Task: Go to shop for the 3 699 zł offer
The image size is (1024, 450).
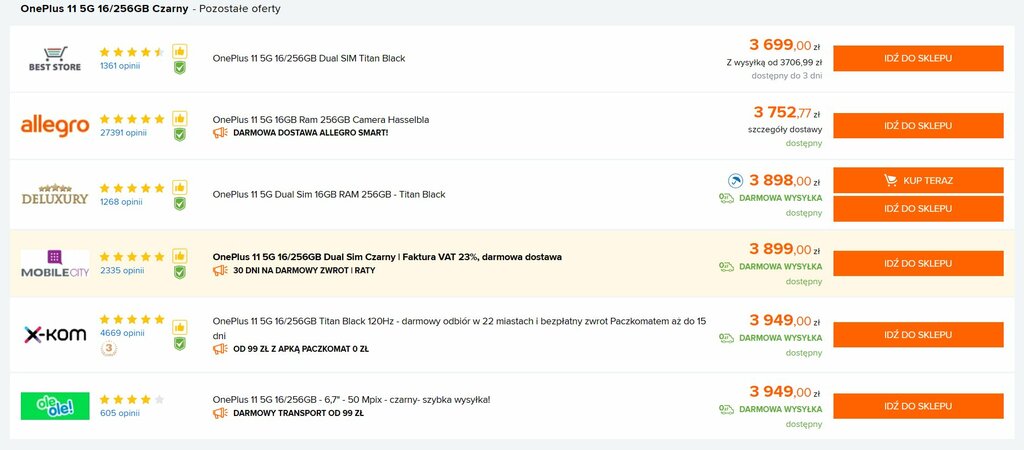Action: point(918,58)
